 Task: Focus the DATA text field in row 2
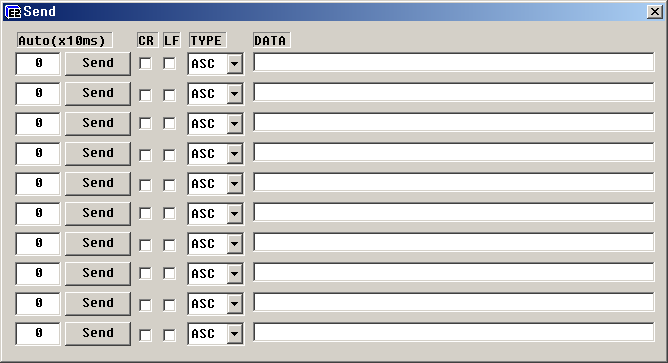[x=454, y=92]
